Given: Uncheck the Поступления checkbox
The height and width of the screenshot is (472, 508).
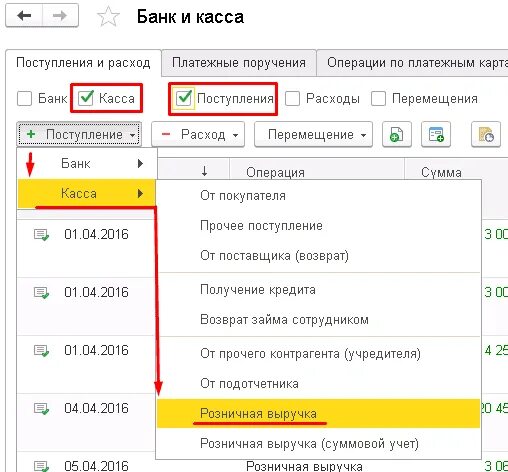Looking at the screenshot, I should click(x=184, y=98).
